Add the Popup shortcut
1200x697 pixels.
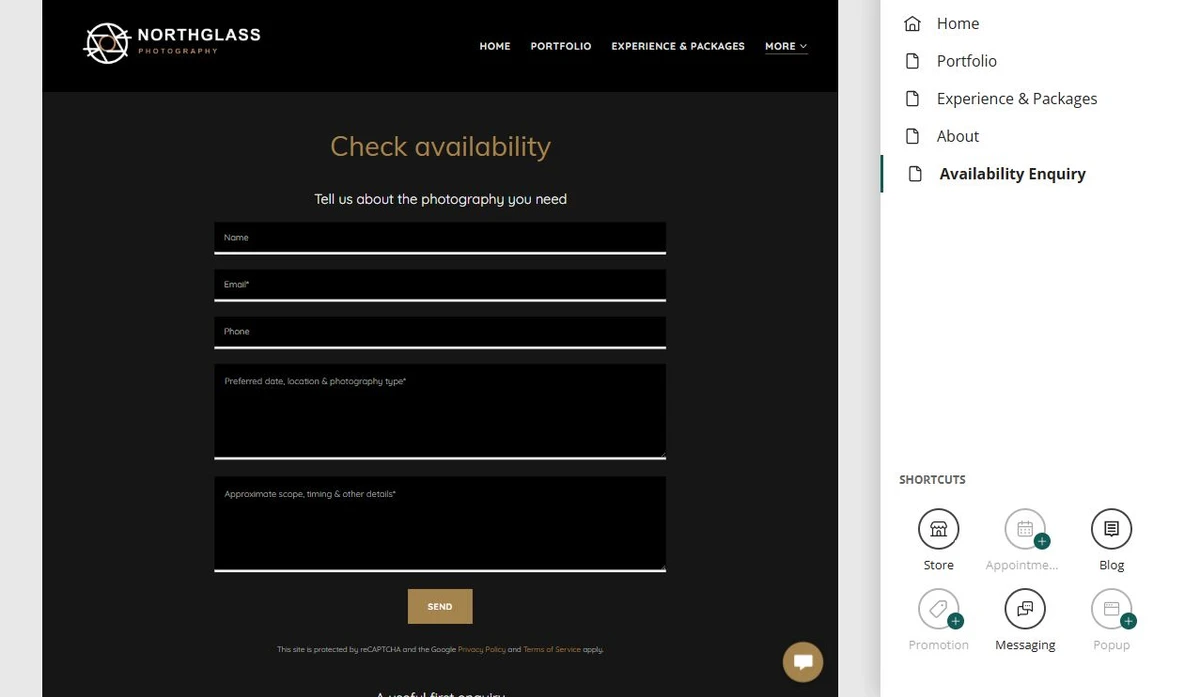point(1128,621)
